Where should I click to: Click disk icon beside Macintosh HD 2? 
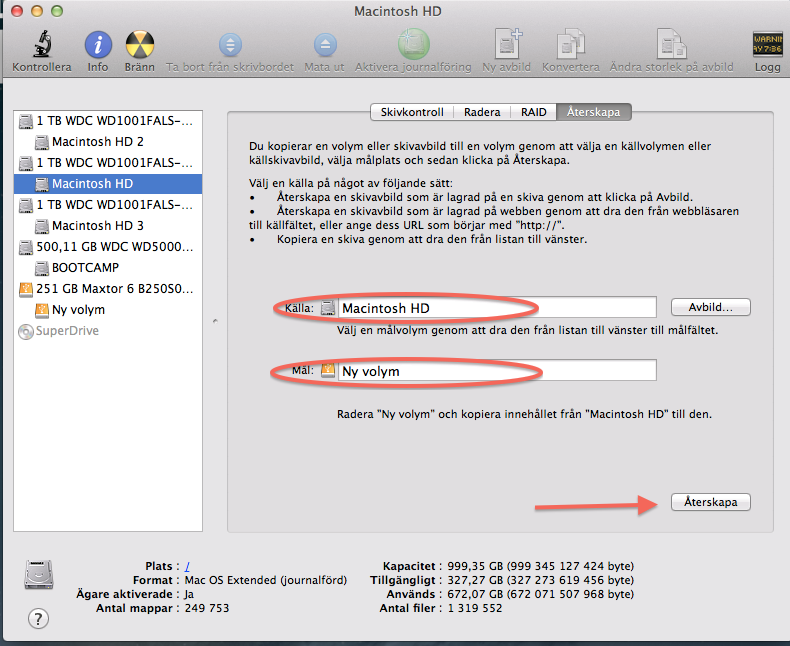click(42, 142)
